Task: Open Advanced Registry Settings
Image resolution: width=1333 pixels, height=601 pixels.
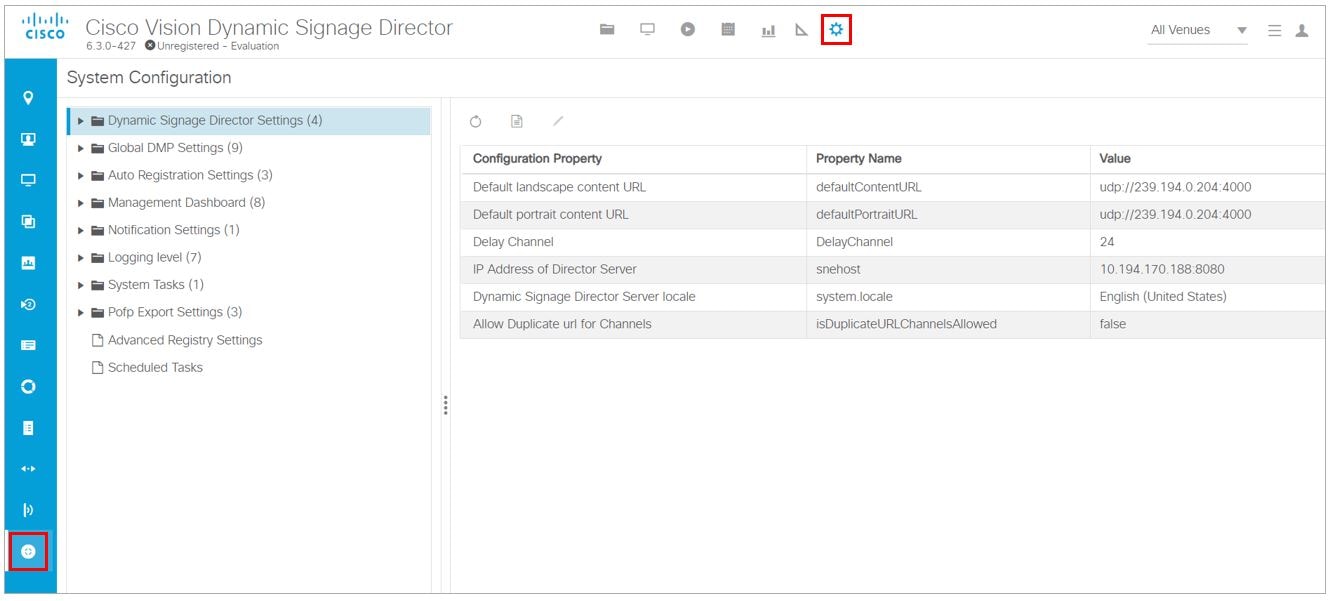Action: click(x=185, y=340)
